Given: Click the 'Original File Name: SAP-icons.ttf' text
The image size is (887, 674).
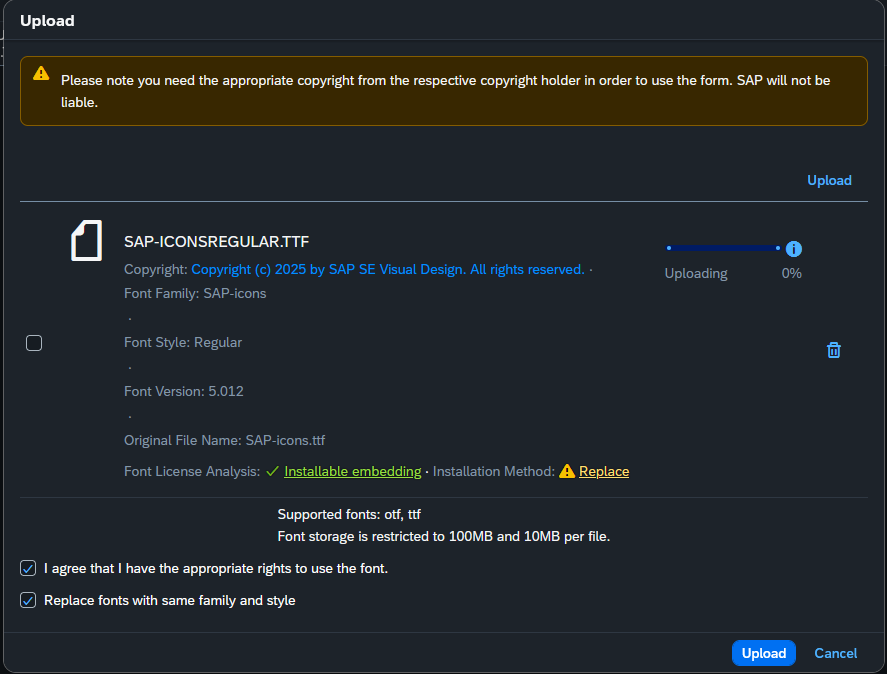Looking at the screenshot, I should [224, 440].
